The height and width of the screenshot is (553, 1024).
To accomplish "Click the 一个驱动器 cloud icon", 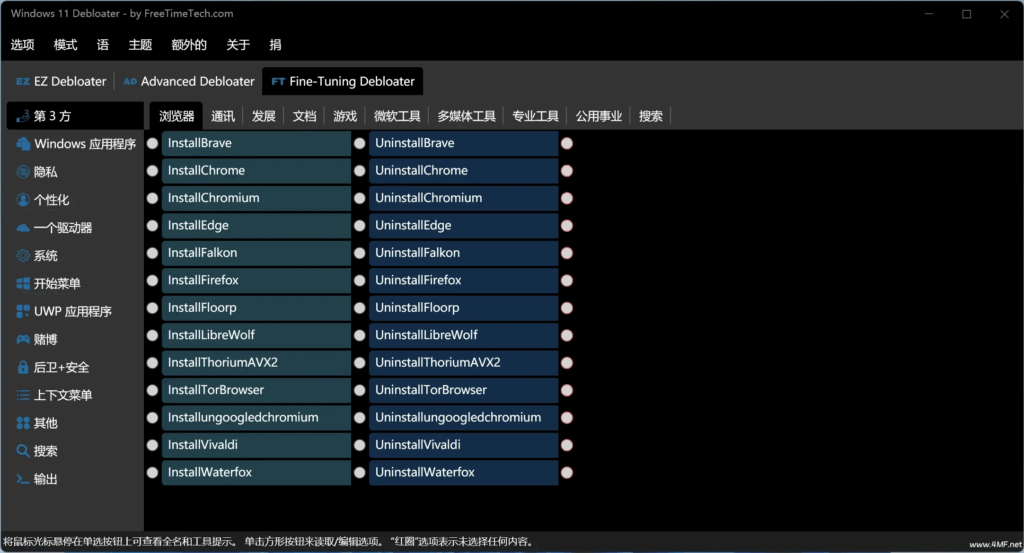I will 23,228.
